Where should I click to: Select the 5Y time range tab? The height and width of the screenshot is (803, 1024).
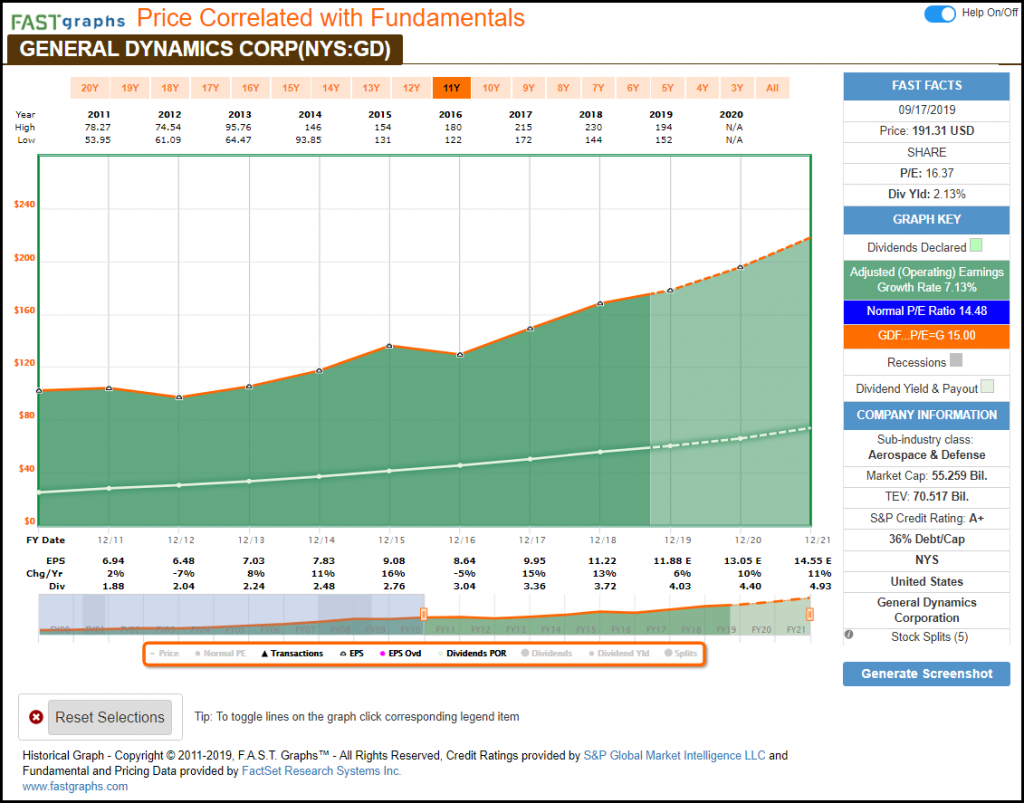pos(667,88)
